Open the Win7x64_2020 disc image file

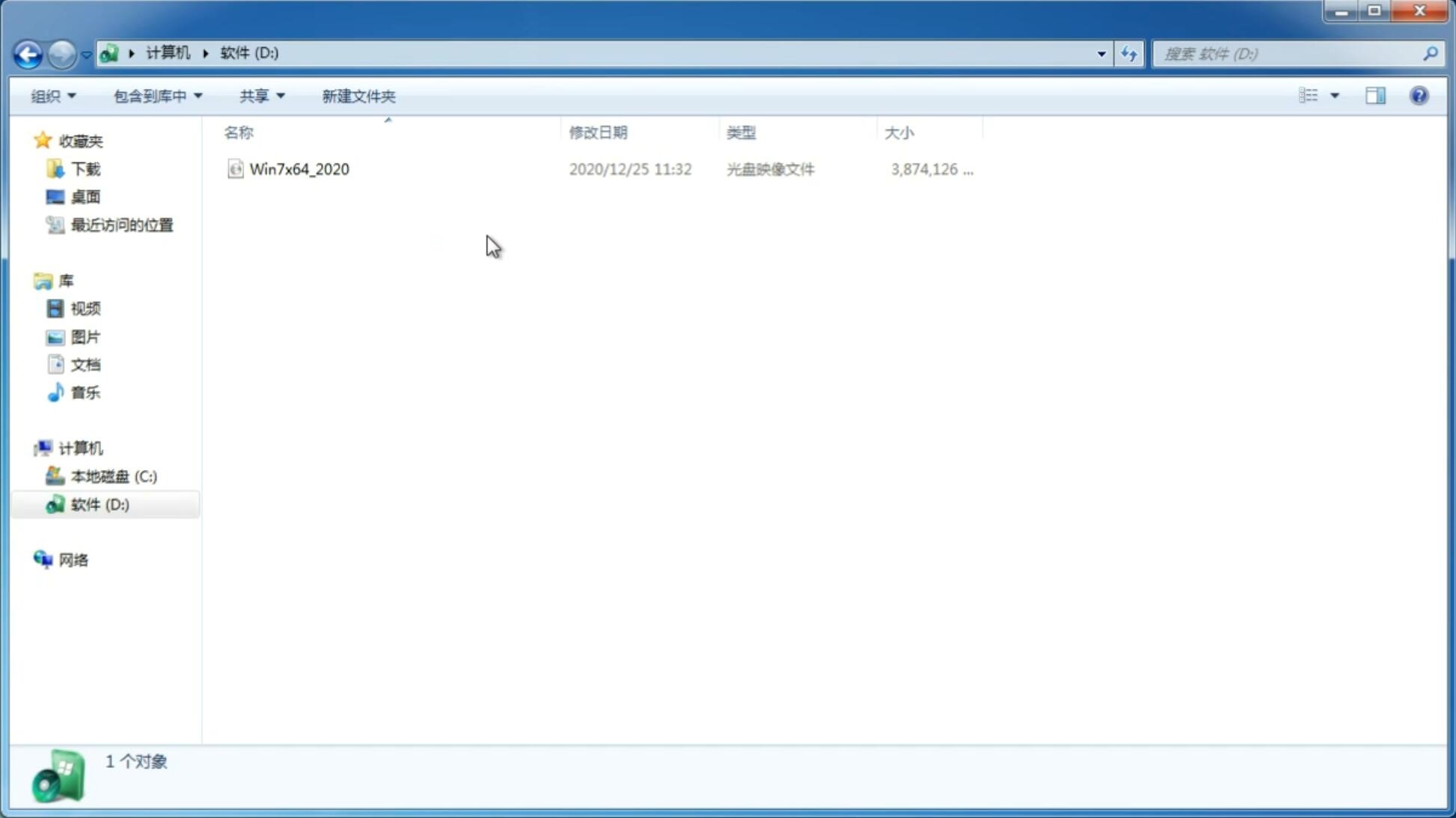point(299,169)
